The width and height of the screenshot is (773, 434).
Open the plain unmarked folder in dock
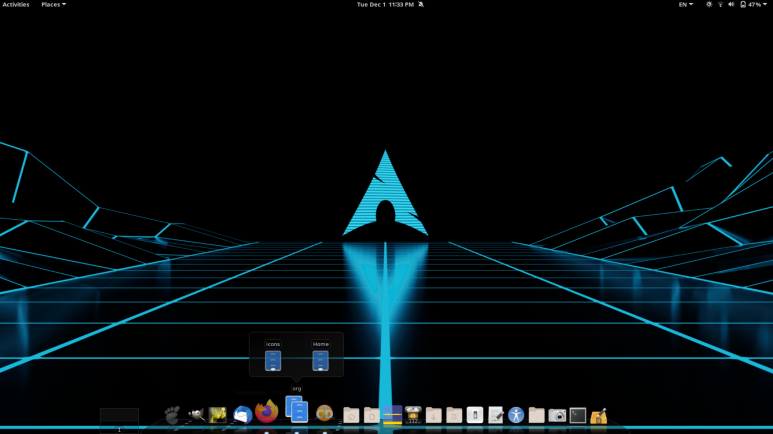536,415
